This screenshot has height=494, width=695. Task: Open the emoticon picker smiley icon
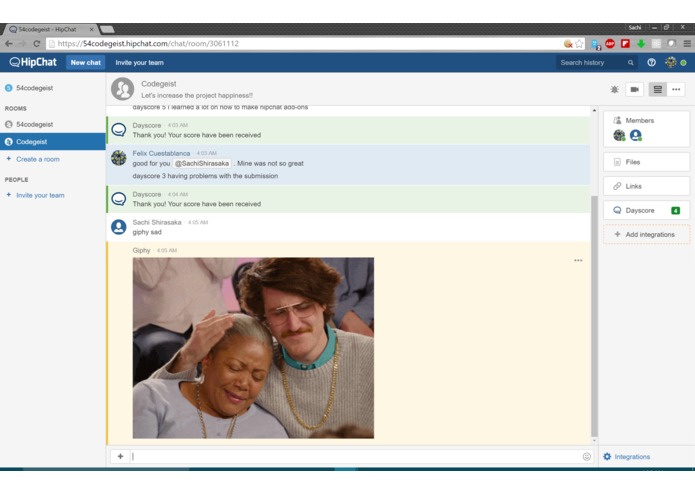pos(586,457)
